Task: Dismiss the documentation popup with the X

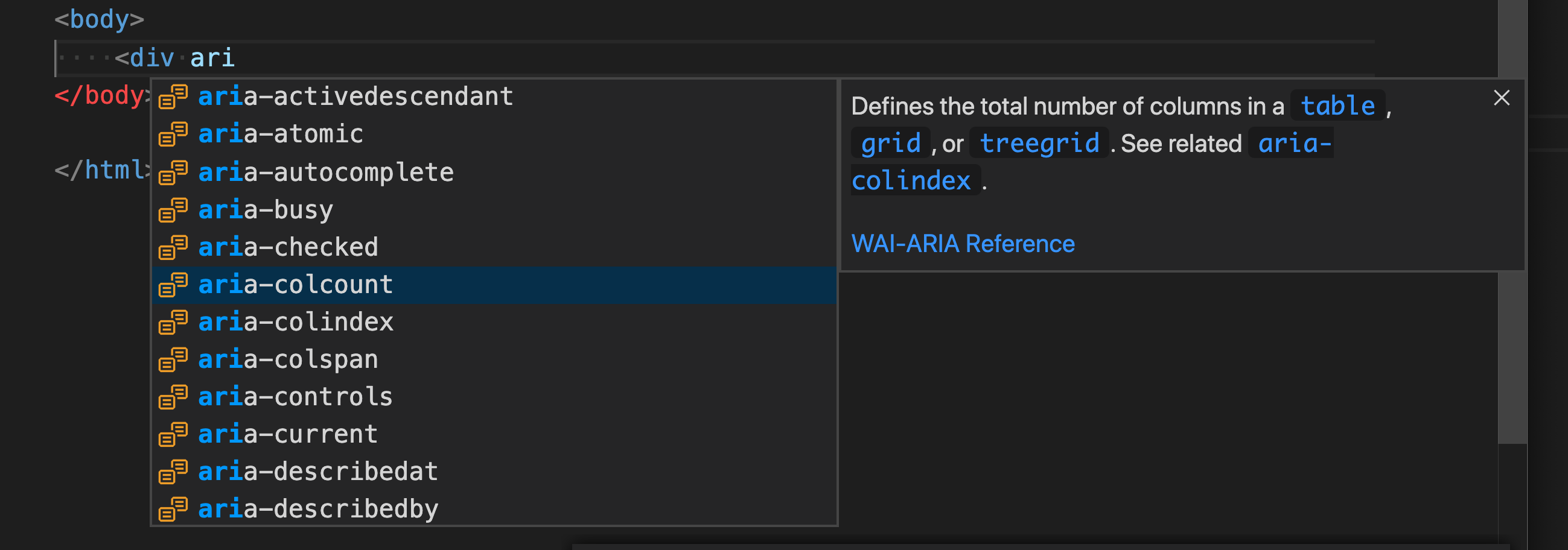Action: click(1501, 97)
